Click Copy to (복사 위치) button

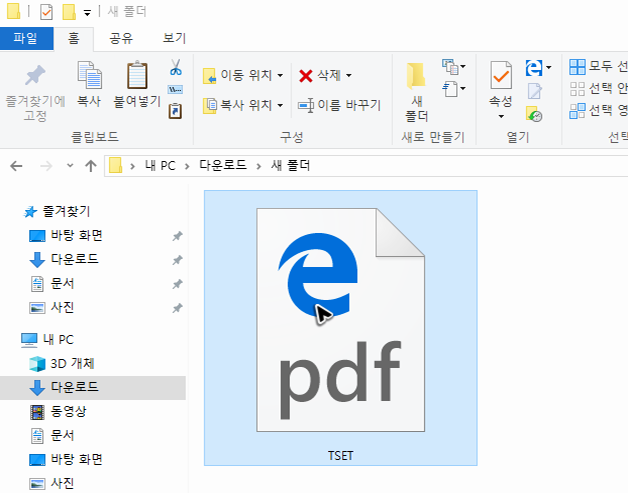243,105
